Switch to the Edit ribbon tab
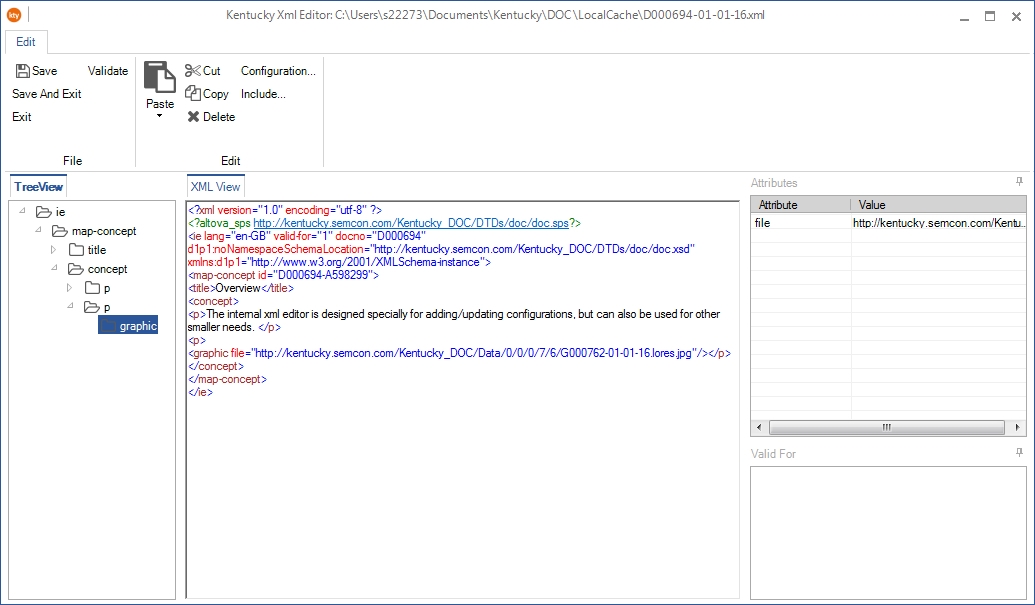The image size is (1035, 605). [x=25, y=42]
